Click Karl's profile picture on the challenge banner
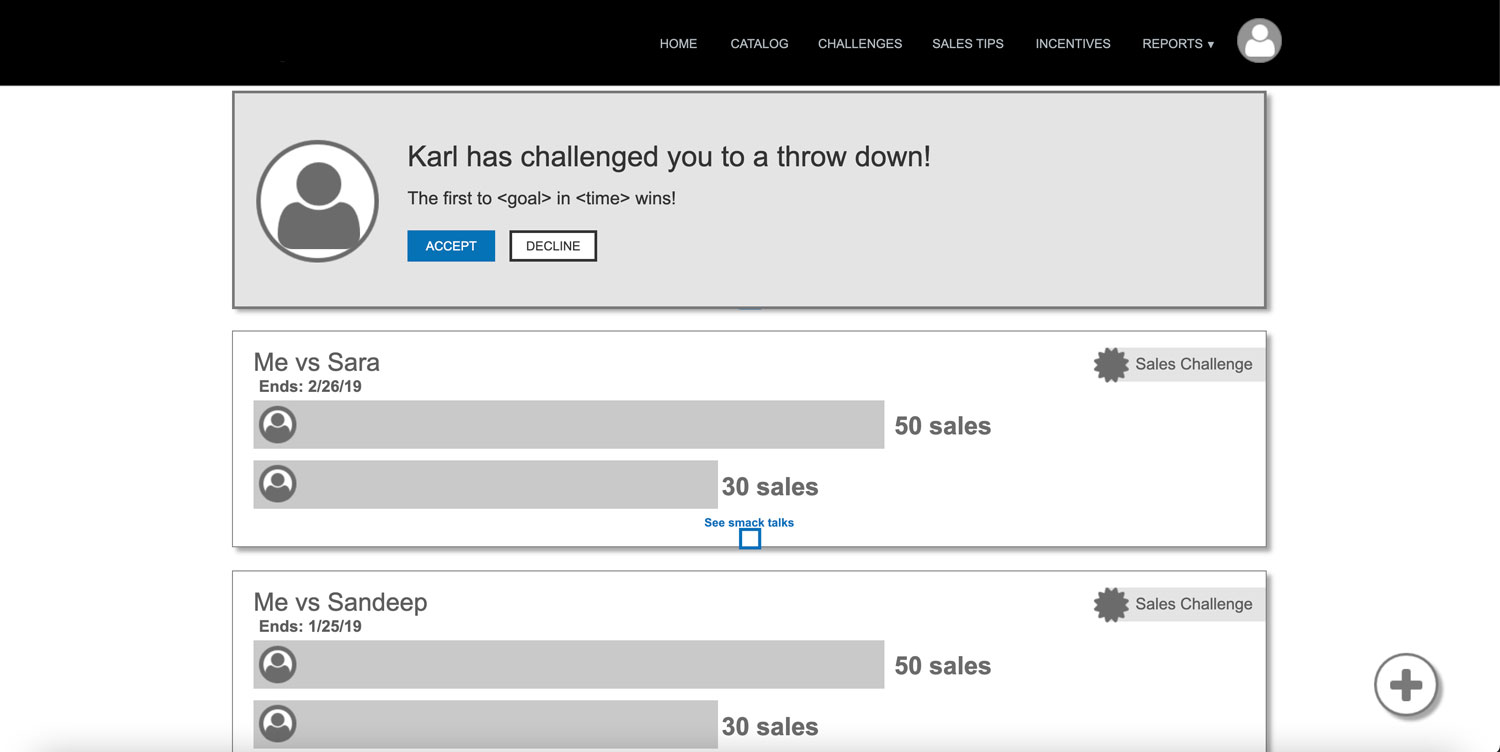This screenshot has width=1500, height=752. point(317,200)
